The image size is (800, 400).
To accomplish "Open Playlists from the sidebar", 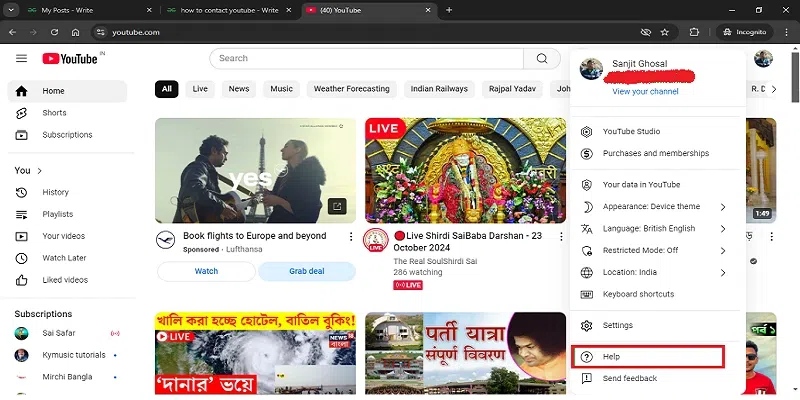I will coord(67,214).
